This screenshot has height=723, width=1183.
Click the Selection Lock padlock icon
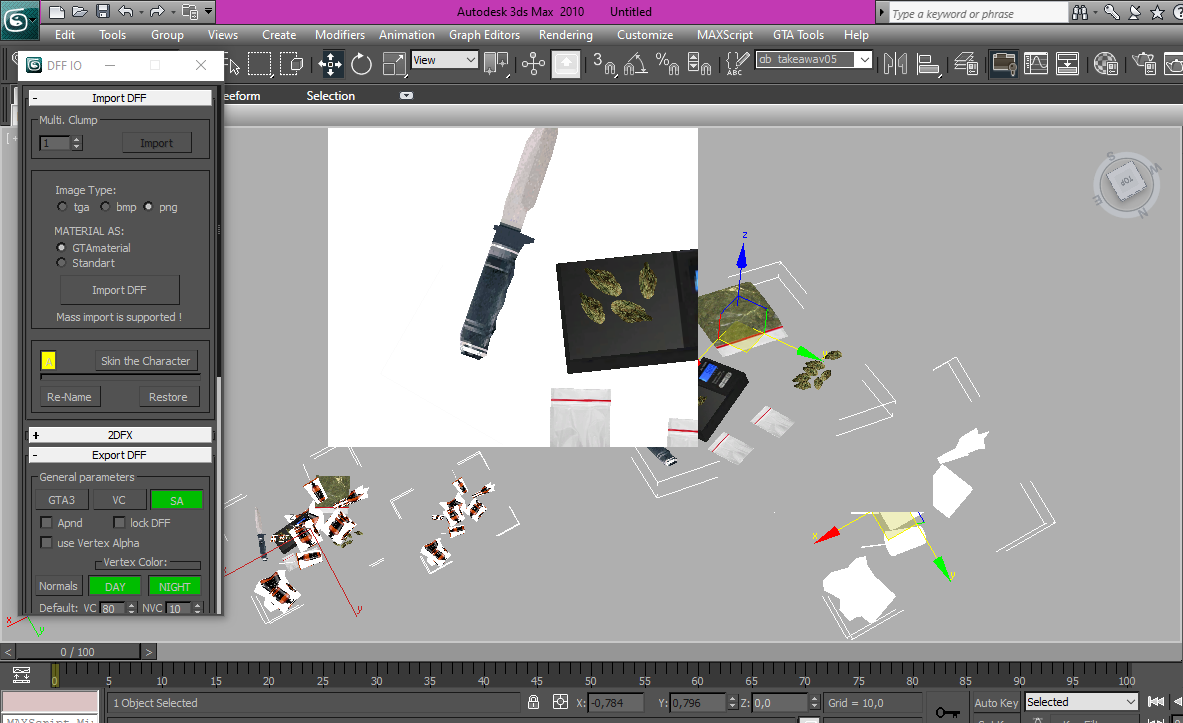534,703
